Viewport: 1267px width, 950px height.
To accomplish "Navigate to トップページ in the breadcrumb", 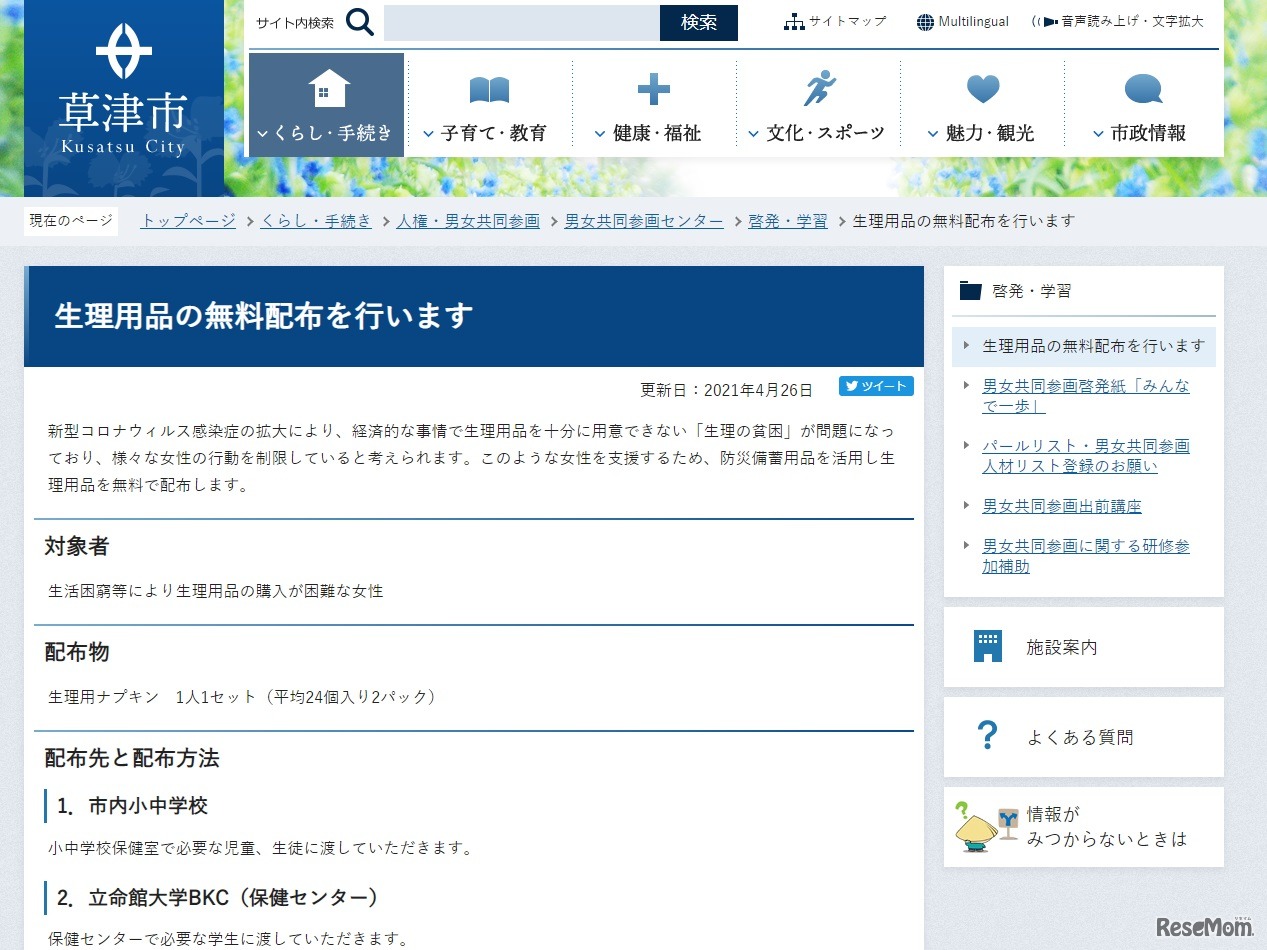I will click(x=186, y=221).
